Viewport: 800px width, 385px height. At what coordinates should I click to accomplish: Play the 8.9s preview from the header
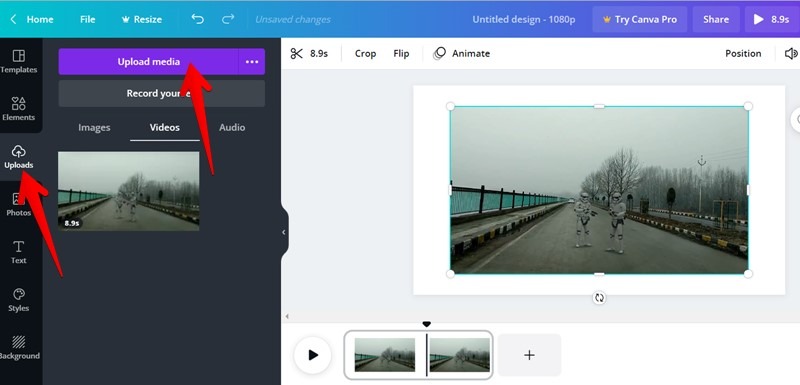point(771,19)
